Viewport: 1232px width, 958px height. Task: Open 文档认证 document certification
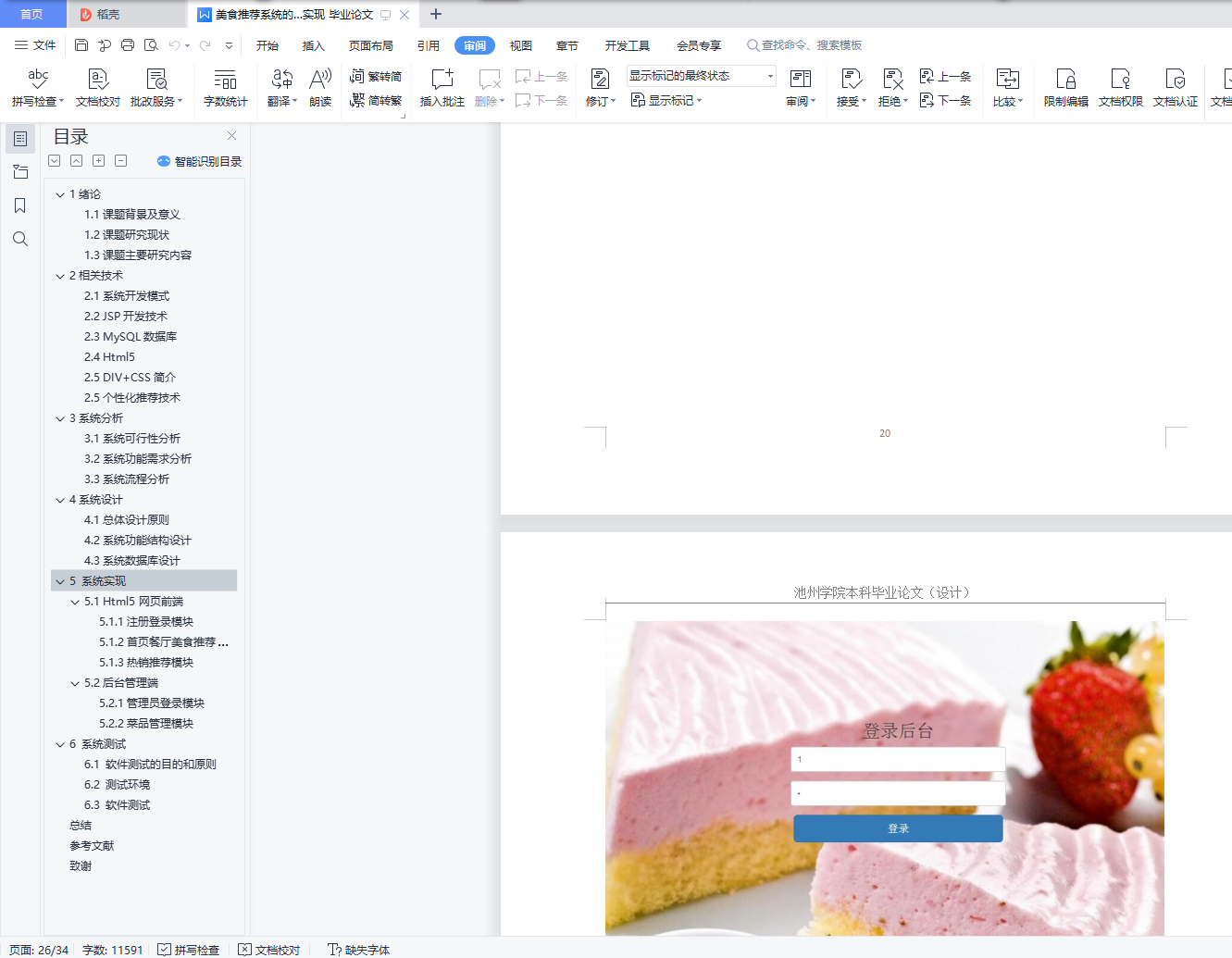1176,88
